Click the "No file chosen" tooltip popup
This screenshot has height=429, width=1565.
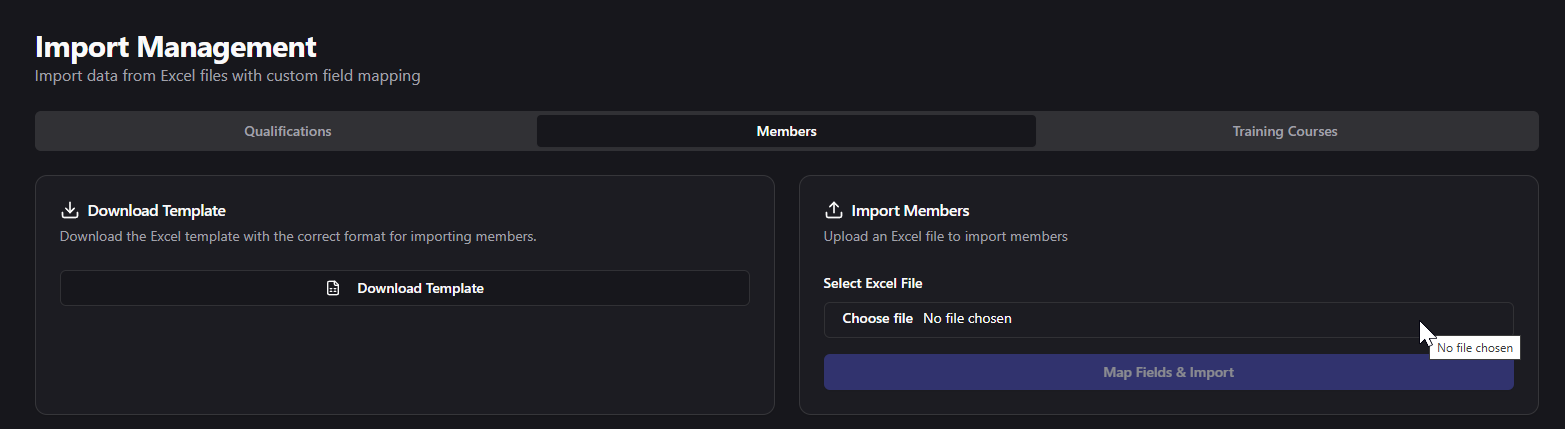pos(1474,348)
